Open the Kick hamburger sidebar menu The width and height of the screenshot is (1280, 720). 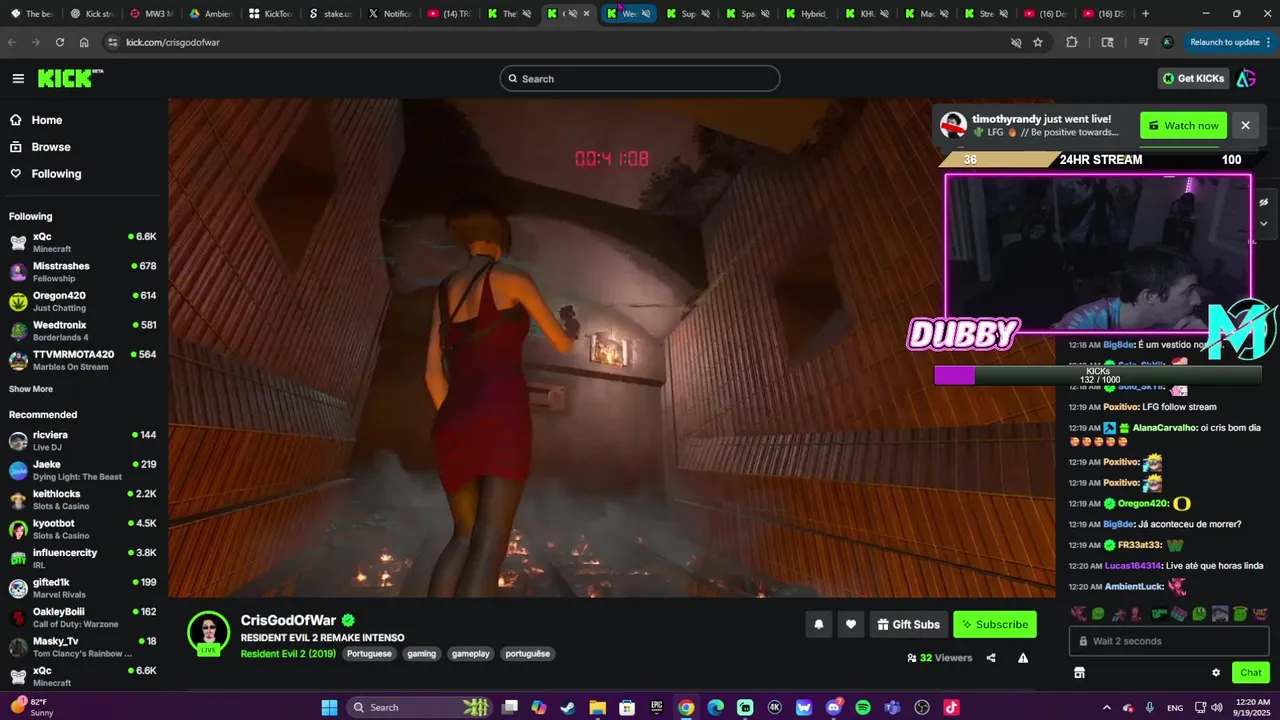(x=18, y=78)
